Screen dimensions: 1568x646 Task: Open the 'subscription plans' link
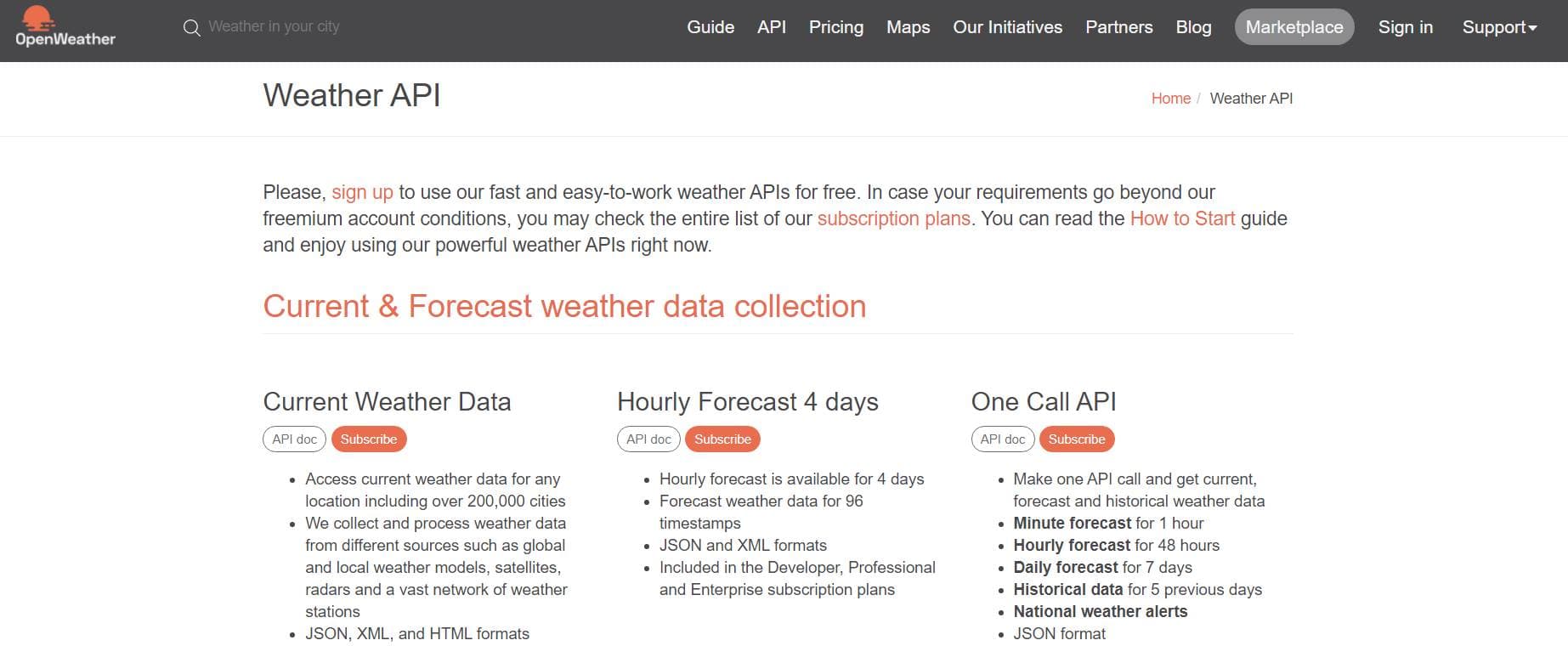click(x=894, y=218)
